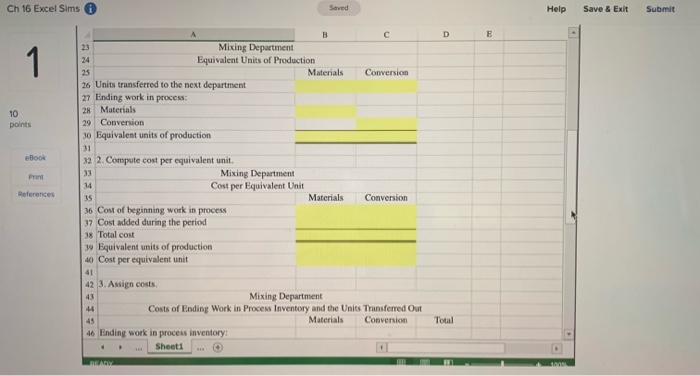
Task: Open the eBook resource
Action: click(35, 158)
